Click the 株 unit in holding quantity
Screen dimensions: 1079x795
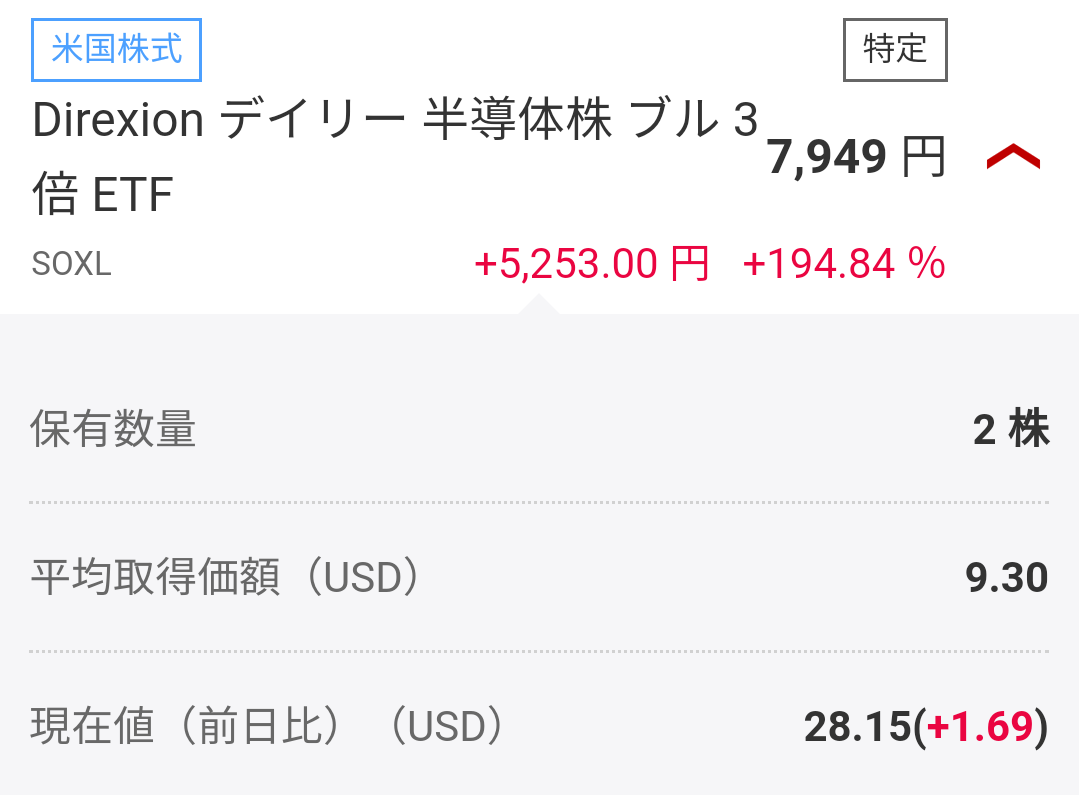[x=1028, y=430]
